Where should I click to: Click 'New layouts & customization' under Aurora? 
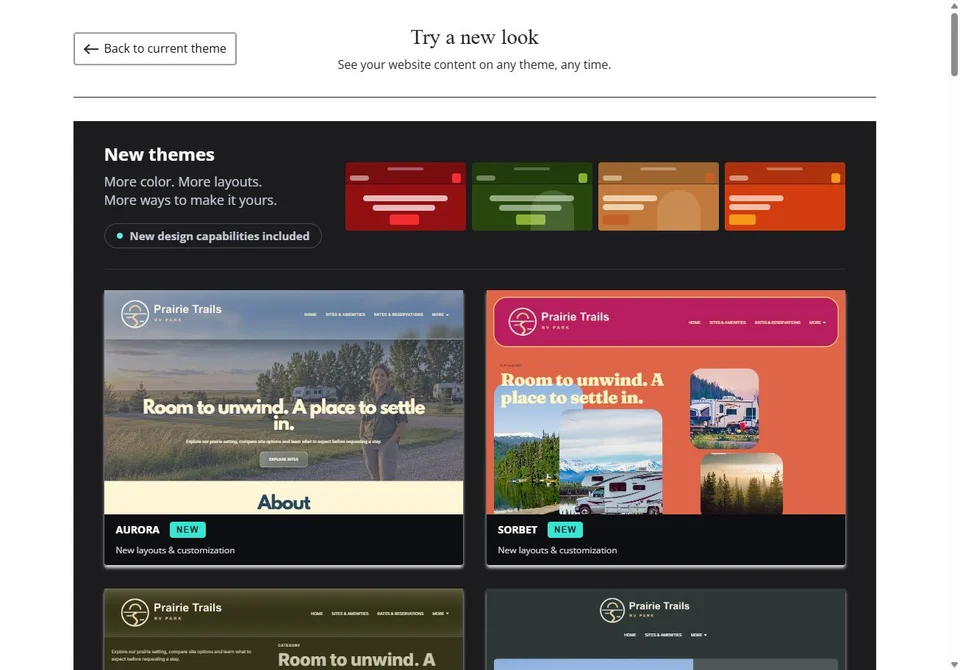pos(175,550)
